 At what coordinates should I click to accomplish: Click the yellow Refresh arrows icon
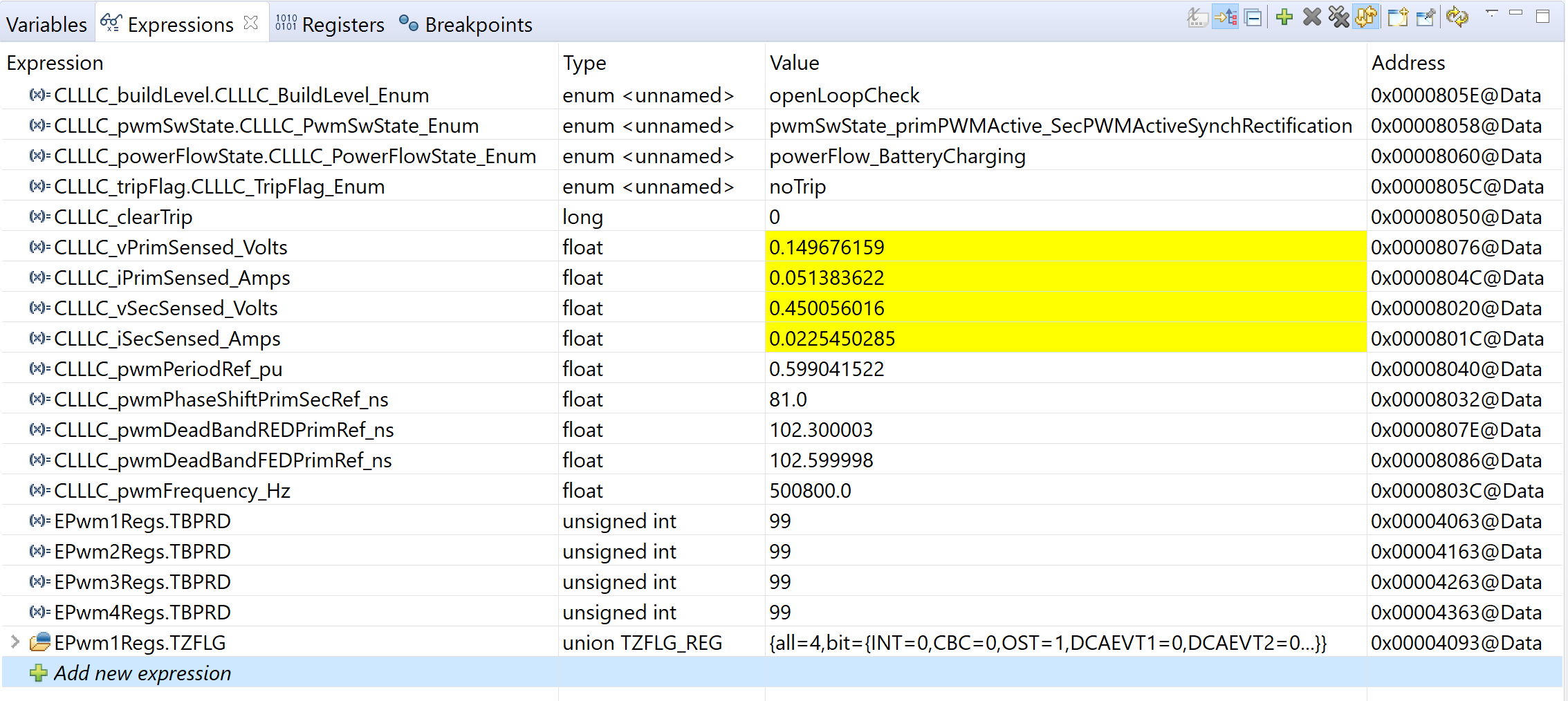coord(1457,17)
